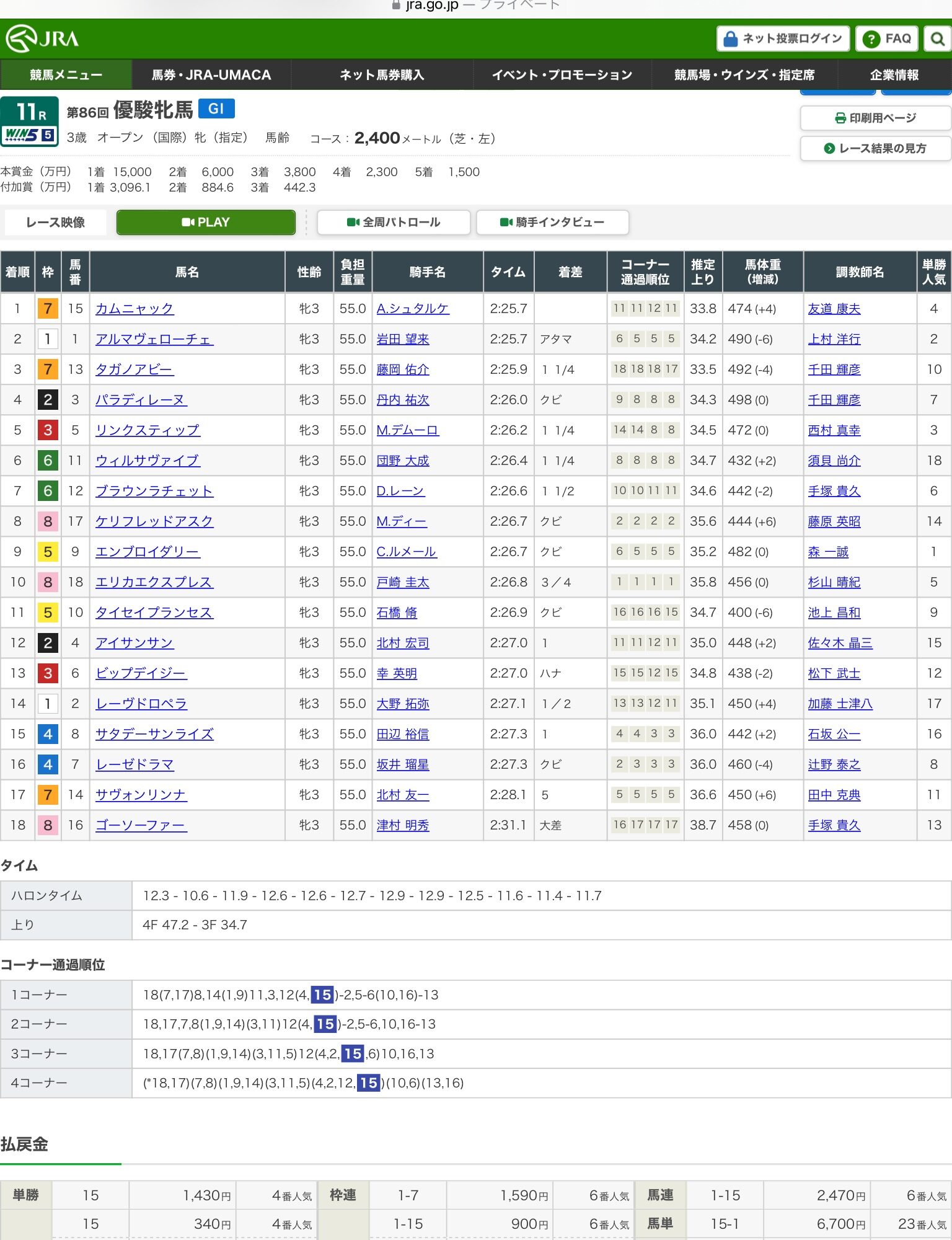Open horse カムニャック details
952x1240 pixels.
point(134,308)
